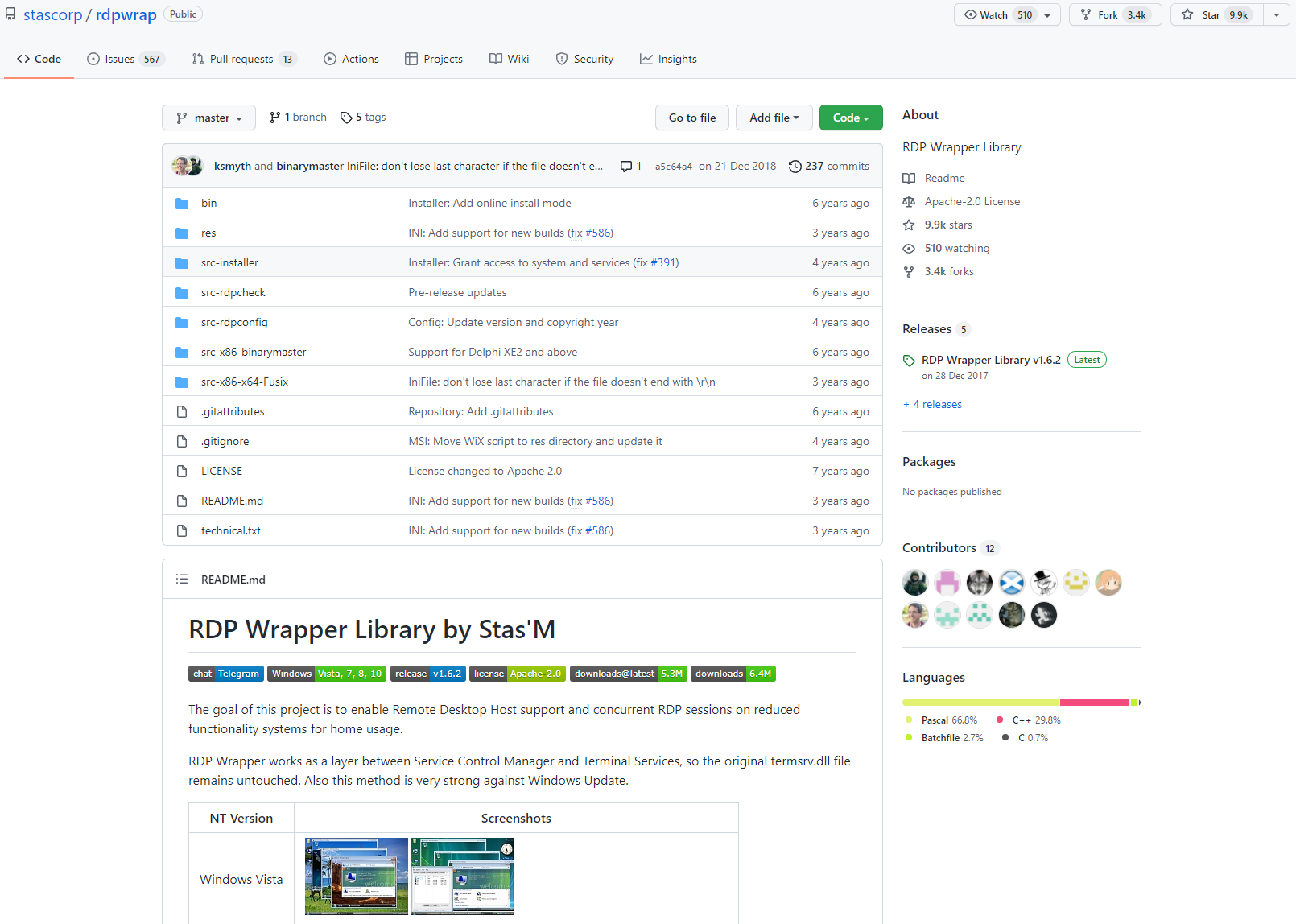The width and height of the screenshot is (1296, 924).
Task: Open the Contributors 12 heading link
Action: click(x=950, y=548)
